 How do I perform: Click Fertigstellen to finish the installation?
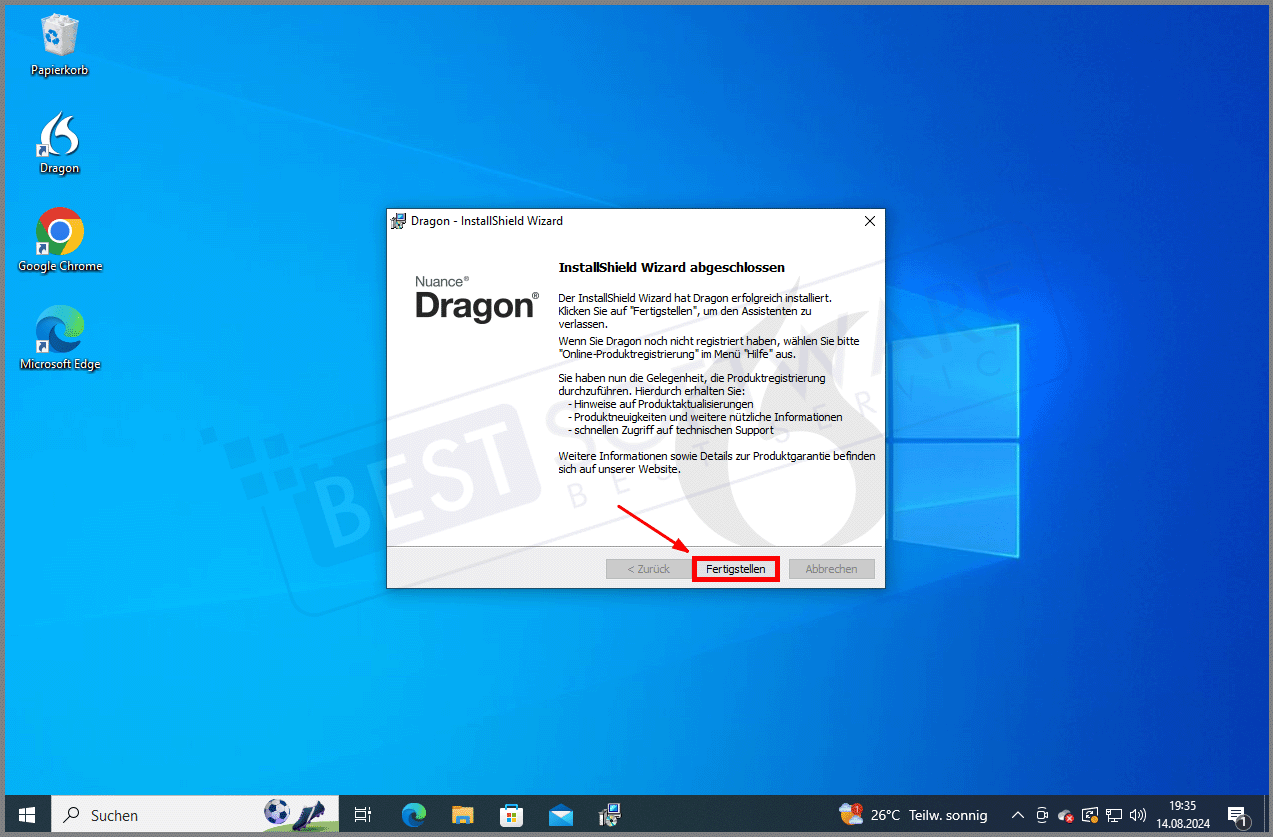click(735, 568)
